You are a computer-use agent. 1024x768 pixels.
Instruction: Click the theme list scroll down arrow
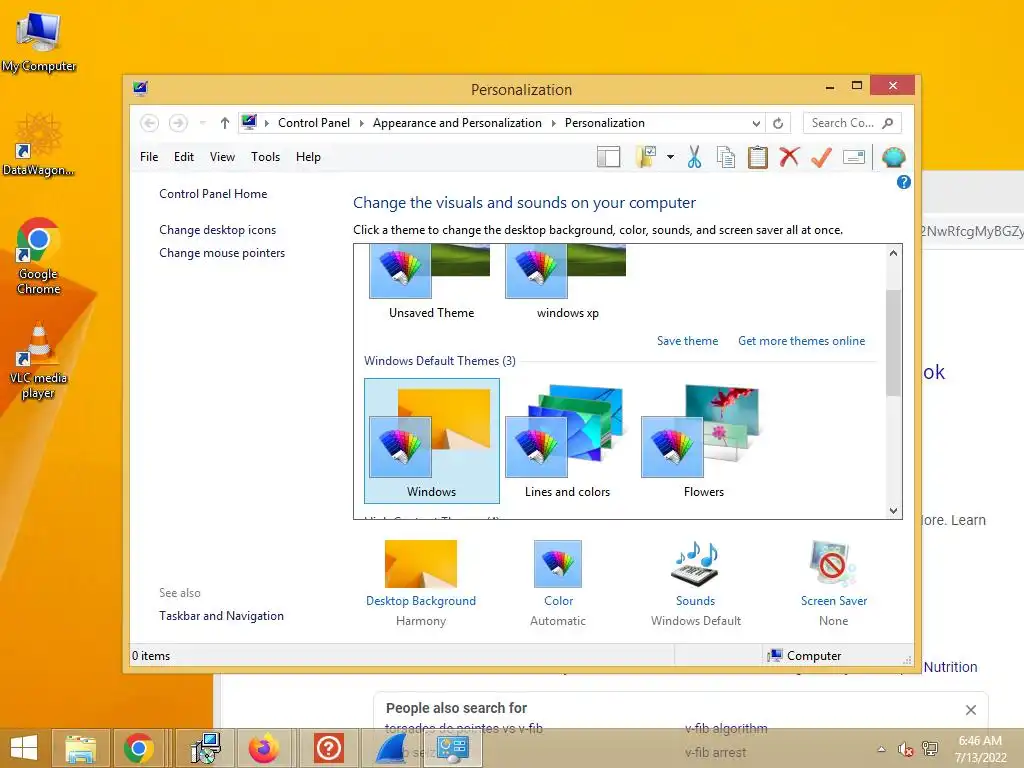pos(893,511)
